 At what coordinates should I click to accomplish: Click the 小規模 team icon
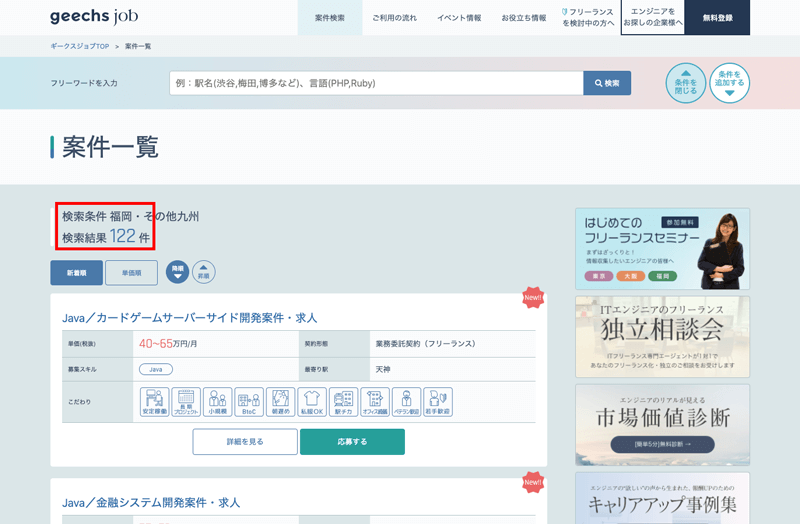click(218, 402)
